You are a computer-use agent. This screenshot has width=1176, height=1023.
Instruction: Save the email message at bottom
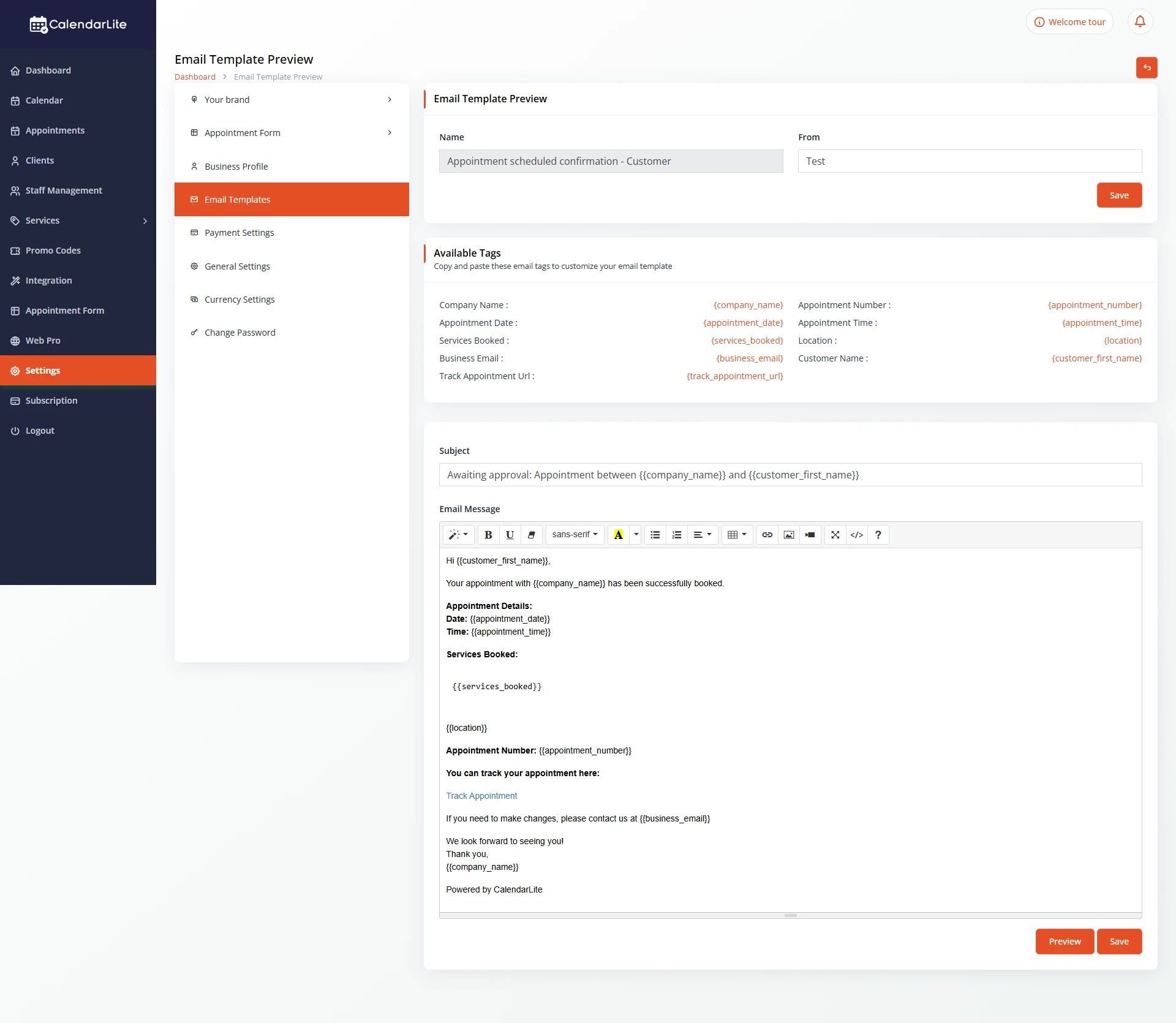point(1119,942)
